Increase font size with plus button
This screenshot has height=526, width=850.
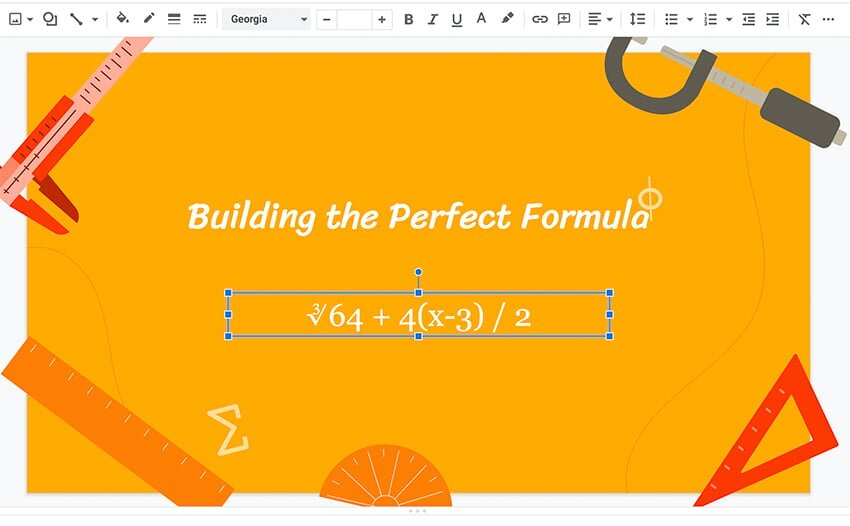tap(381, 19)
